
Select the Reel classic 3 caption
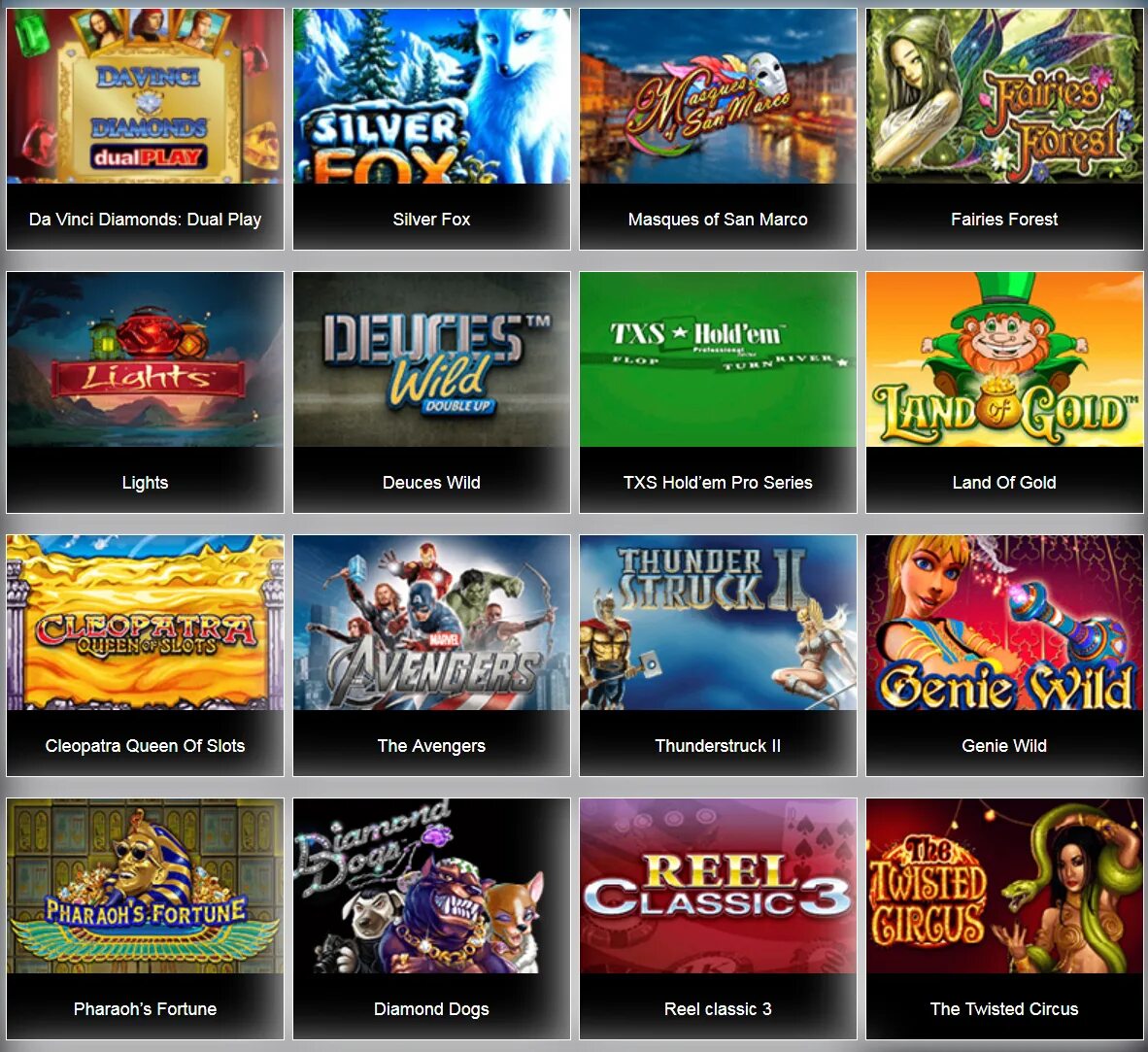point(718,1009)
